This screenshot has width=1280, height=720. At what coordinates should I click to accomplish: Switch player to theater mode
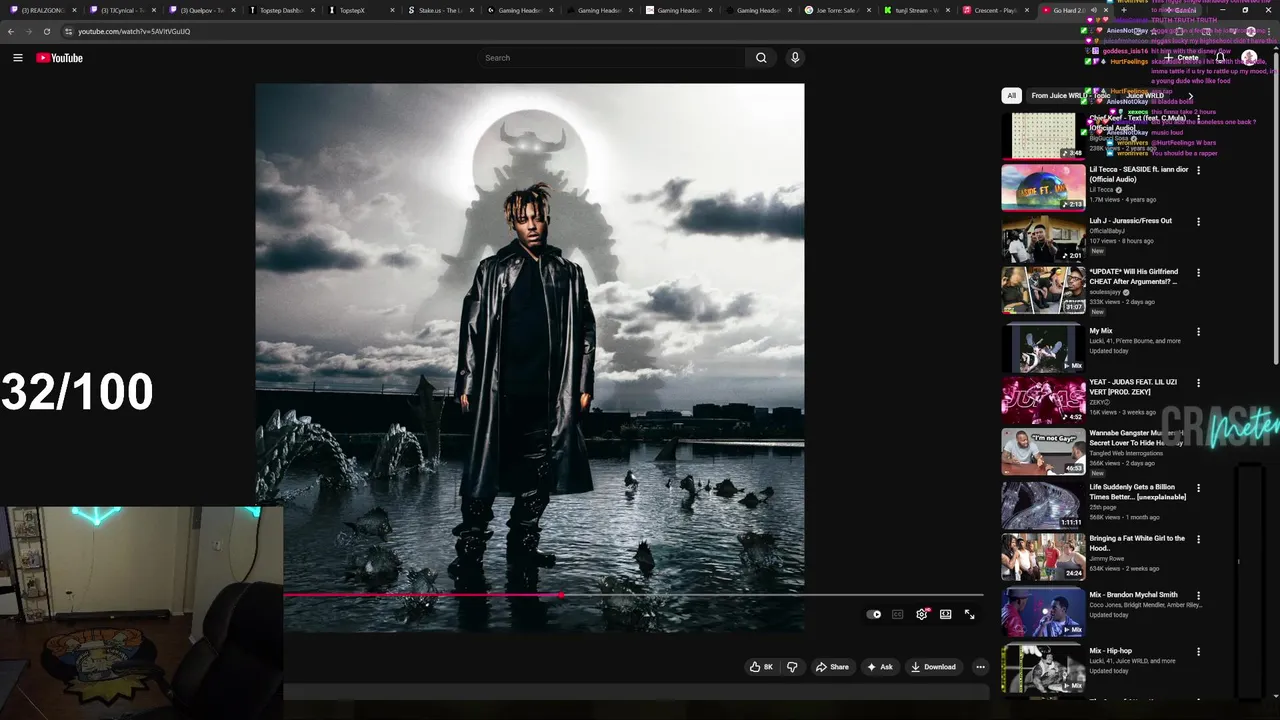[x=945, y=614]
